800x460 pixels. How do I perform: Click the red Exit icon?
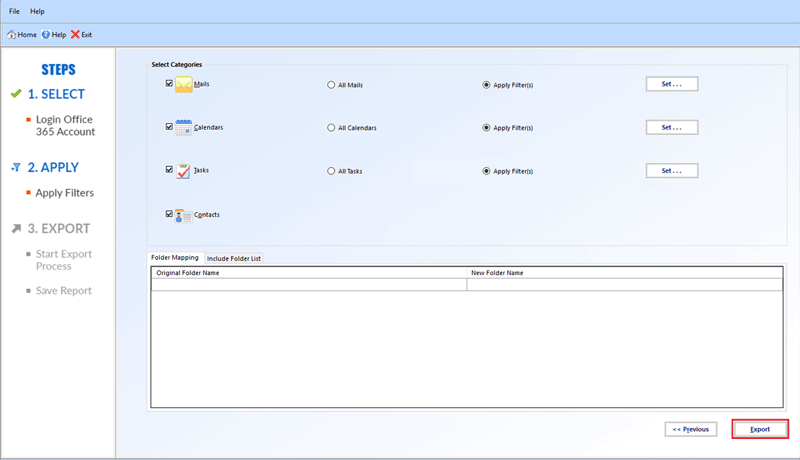[75, 35]
